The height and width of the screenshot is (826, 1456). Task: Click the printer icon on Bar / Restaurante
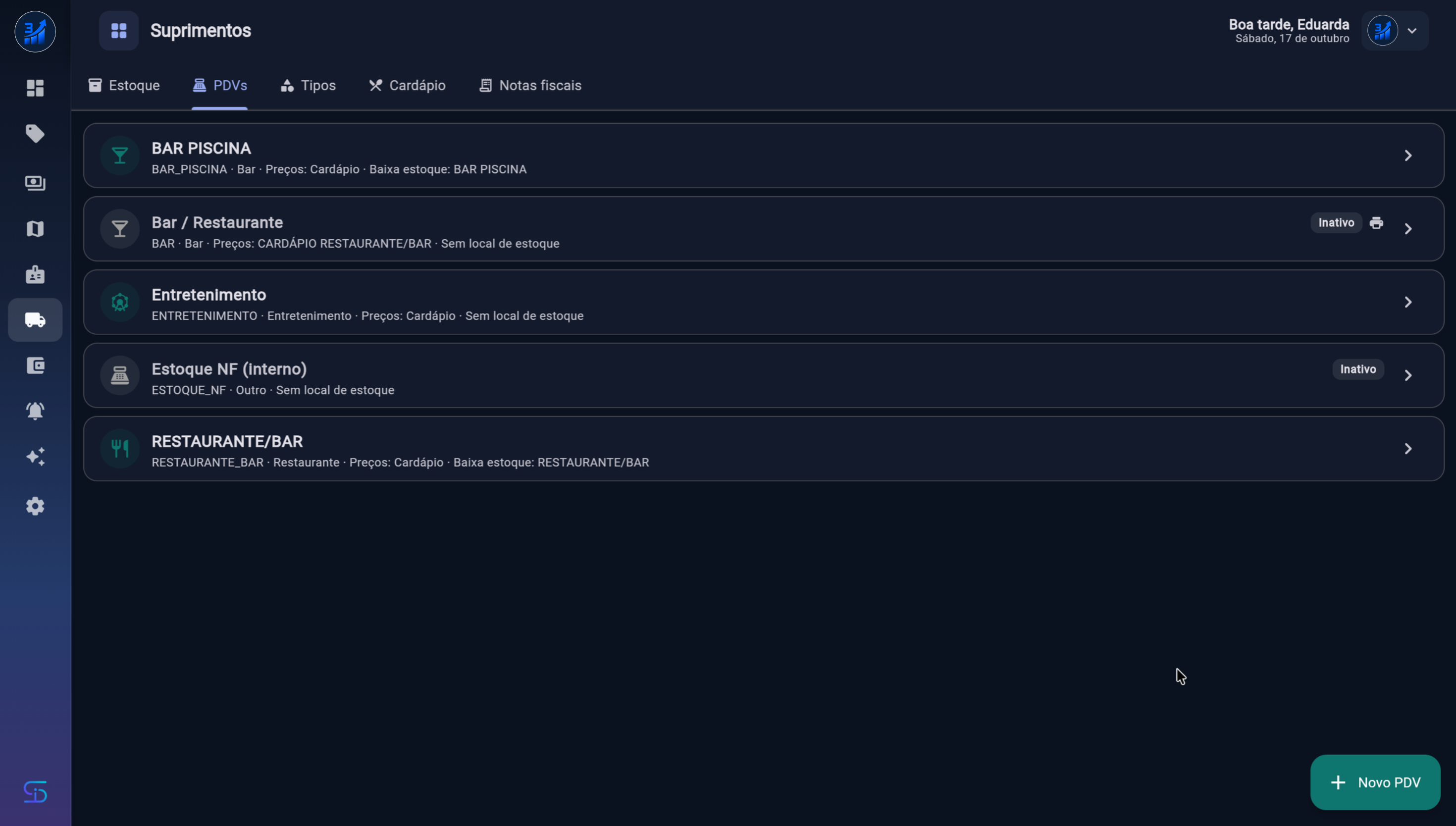pos(1377,223)
